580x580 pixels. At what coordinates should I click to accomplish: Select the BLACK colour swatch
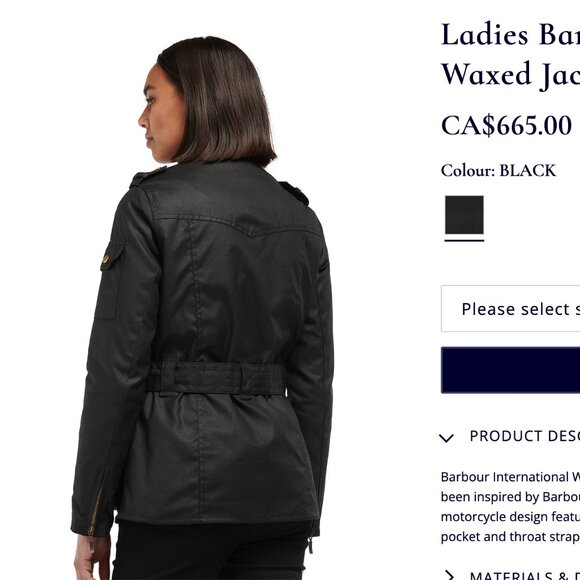point(464,215)
